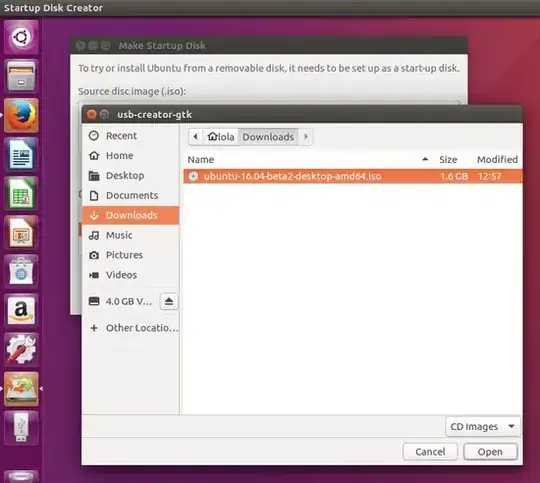This screenshot has width=540, height=483.
Task: Click the USB drive launcher icon
Action: [x=21, y=428]
